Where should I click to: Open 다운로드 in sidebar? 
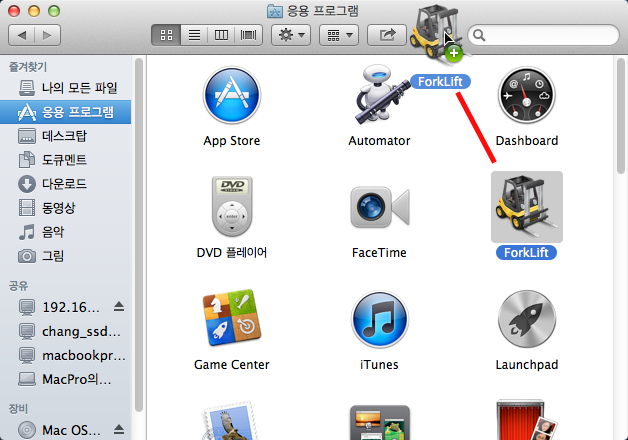[x=65, y=184]
